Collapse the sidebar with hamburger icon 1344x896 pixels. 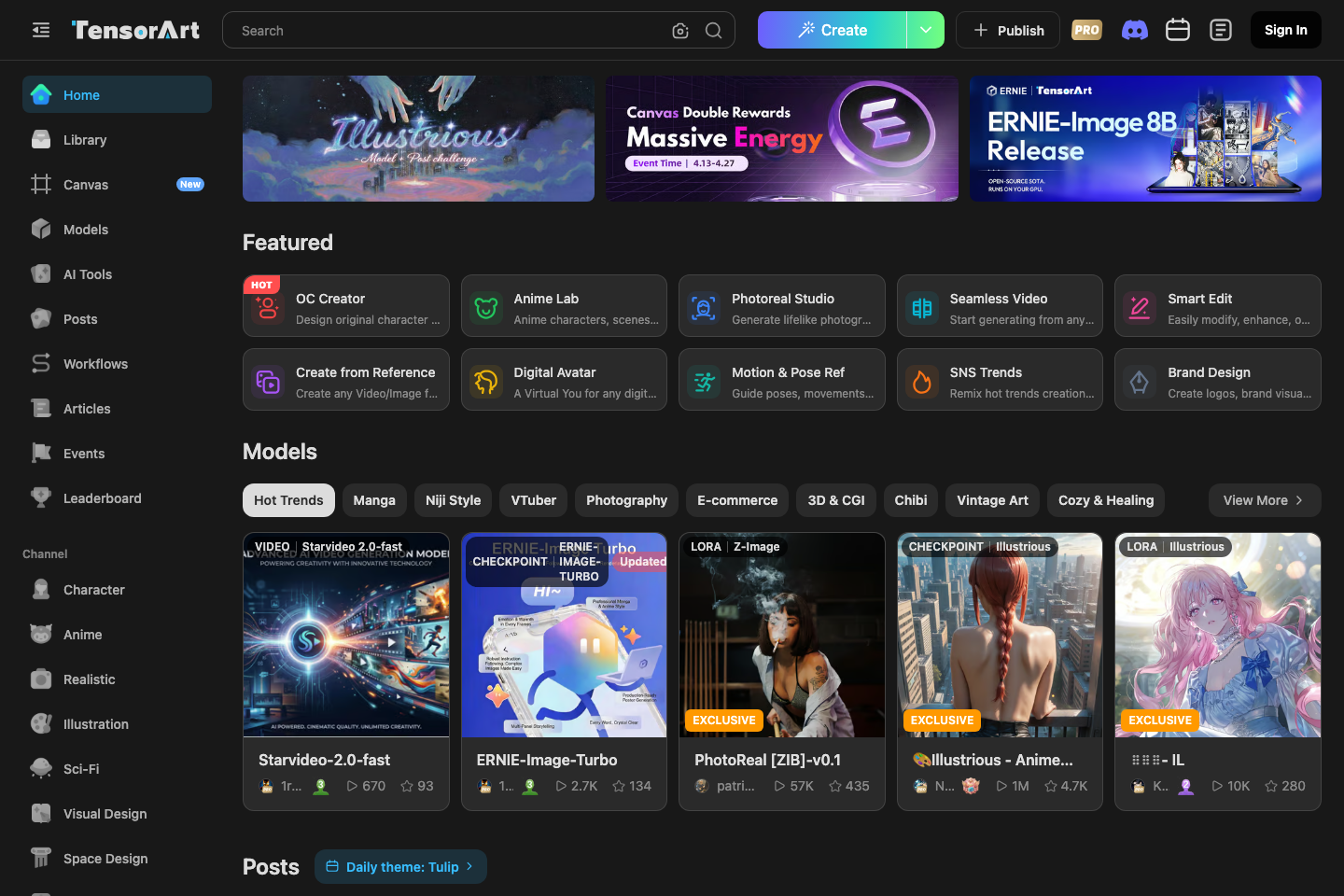(41, 30)
